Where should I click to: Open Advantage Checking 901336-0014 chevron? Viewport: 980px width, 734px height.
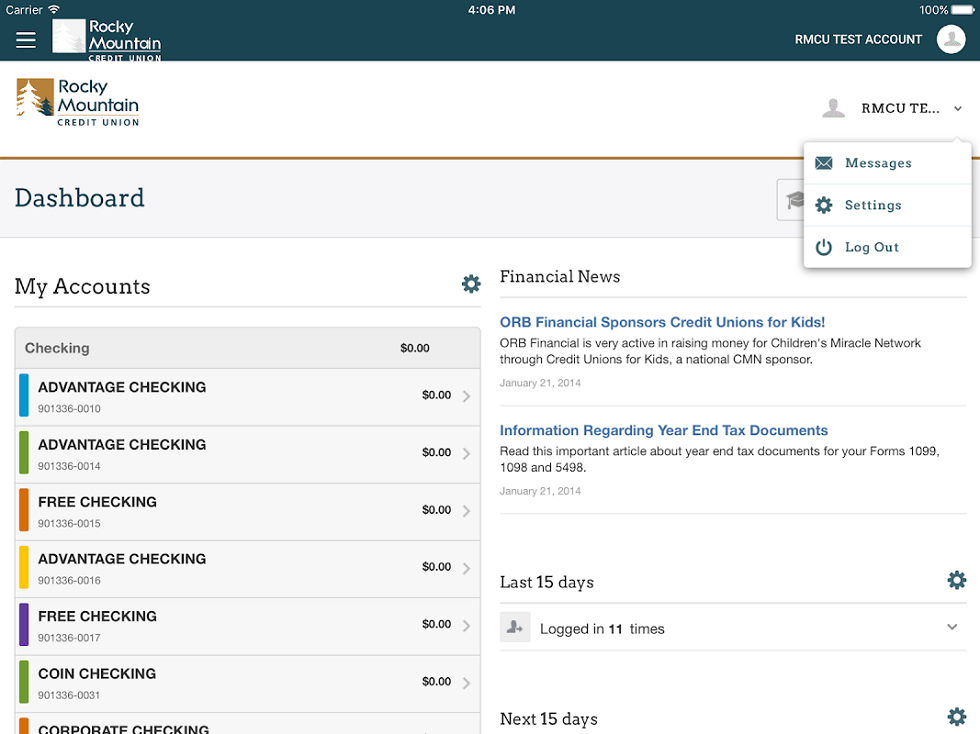tap(466, 453)
